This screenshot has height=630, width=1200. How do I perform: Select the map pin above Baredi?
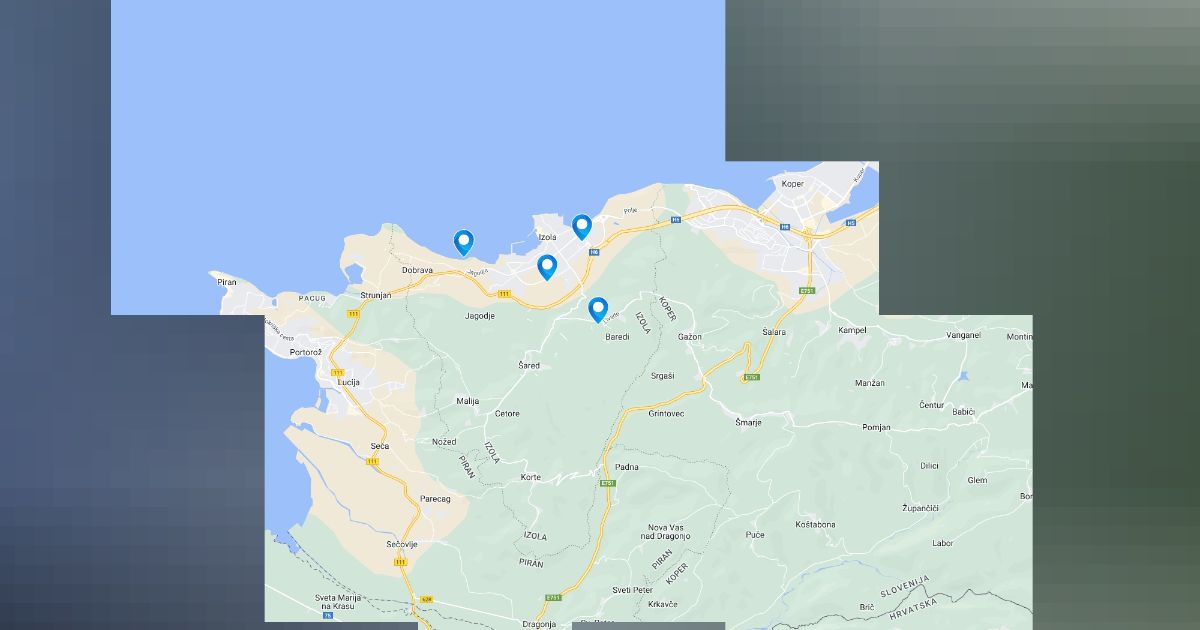pyautogui.click(x=598, y=310)
